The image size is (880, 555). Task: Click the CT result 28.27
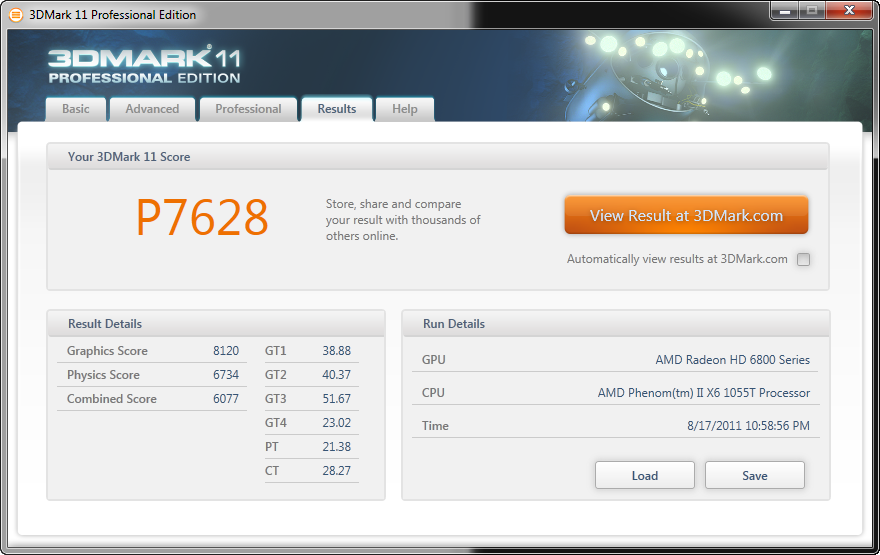pyautogui.click(x=336, y=471)
